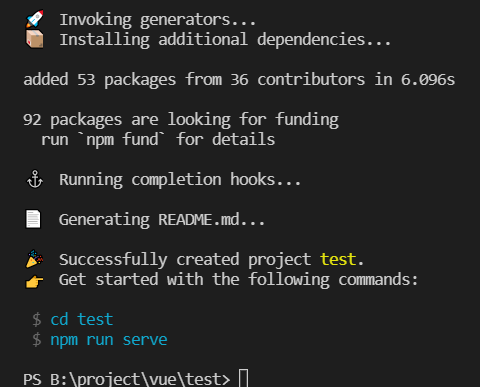
Task: Click the pointing hand emoji icon
Action: [35, 281]
